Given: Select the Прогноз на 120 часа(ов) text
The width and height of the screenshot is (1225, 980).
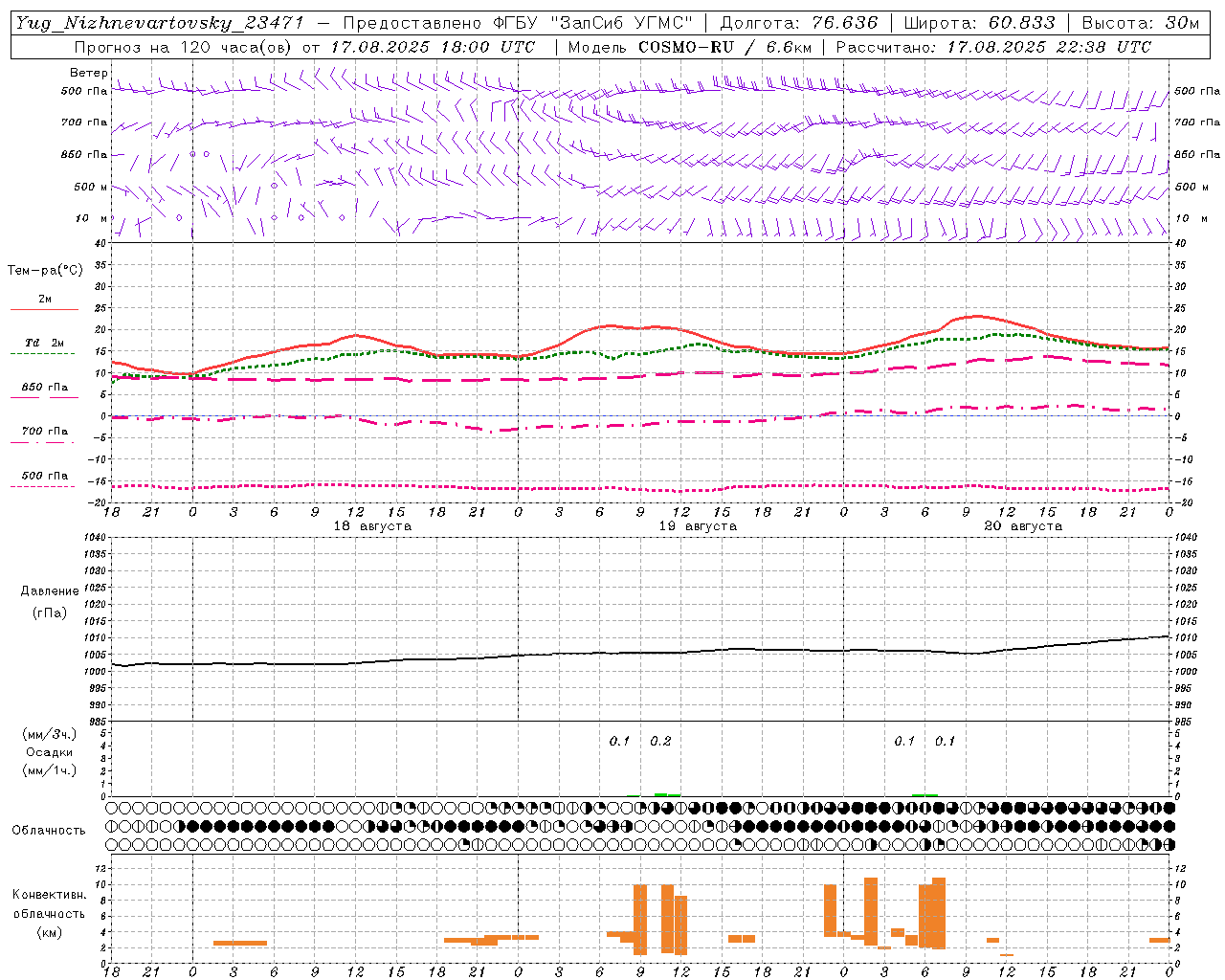Looking at the screenshot, I should pyautogui.click(x=184, y=47).
